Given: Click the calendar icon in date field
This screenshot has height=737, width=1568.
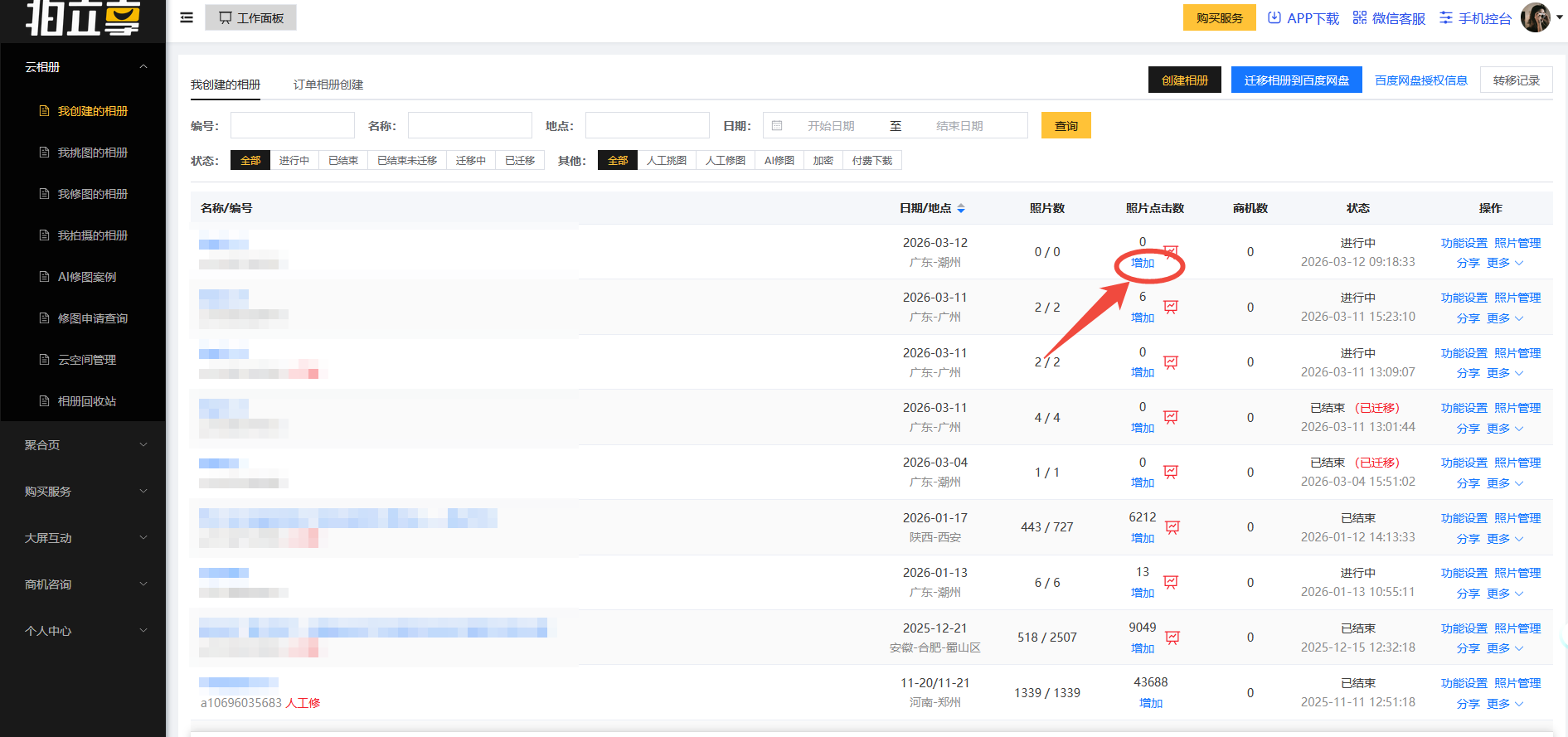Looking at the screenshot, I should point(777,126).
